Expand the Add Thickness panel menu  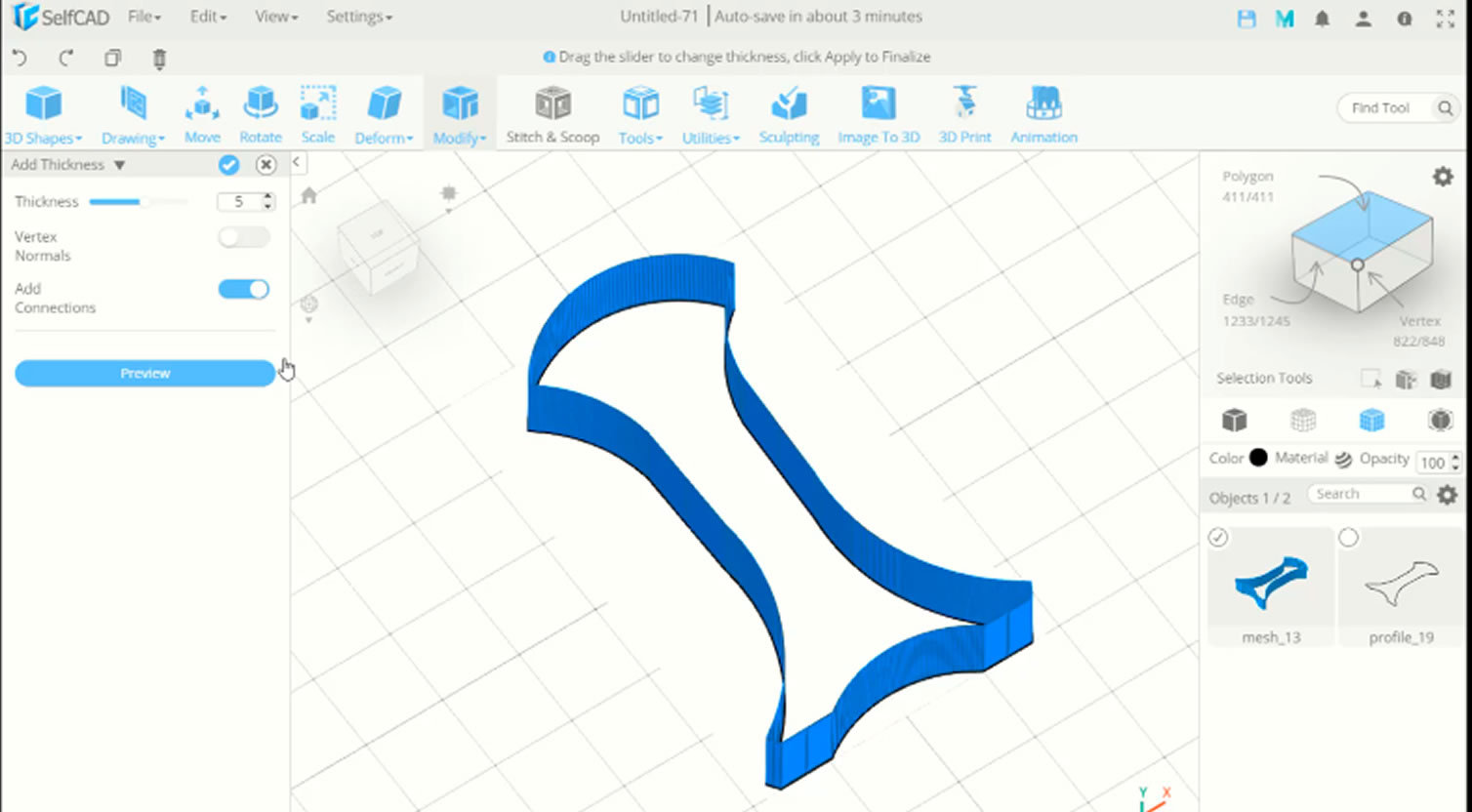119,165
